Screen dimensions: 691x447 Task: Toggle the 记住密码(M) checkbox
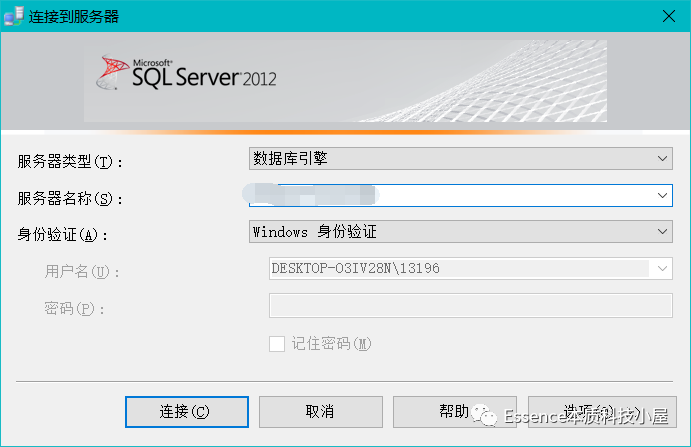pos(277,344)
